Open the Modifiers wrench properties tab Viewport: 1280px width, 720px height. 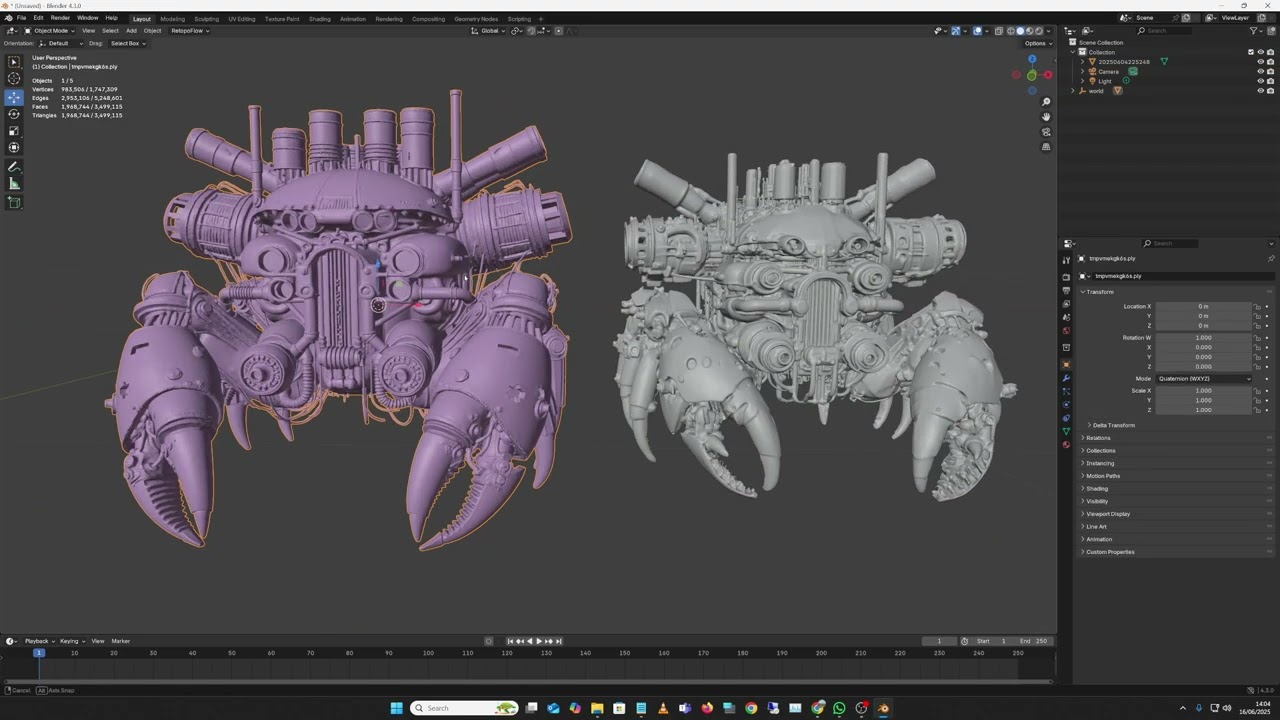1066,378
